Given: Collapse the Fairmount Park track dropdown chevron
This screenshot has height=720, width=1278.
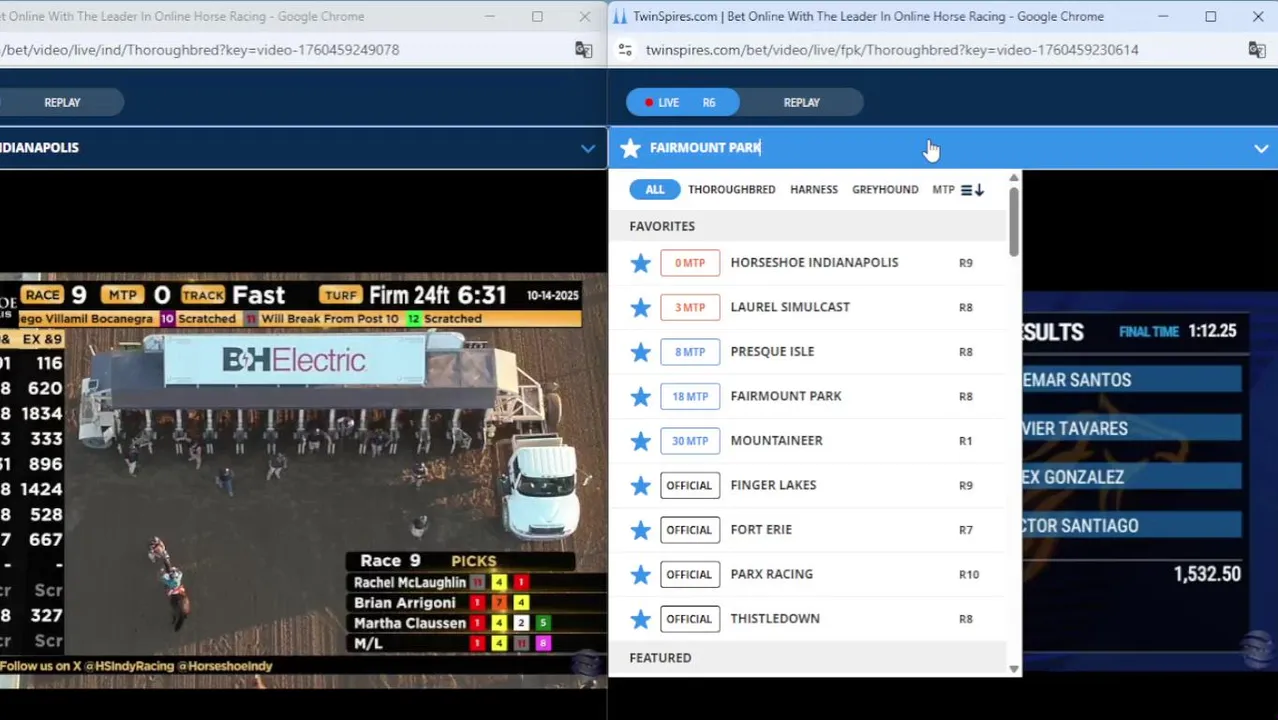Looking at the screenshot, I should click(1261, 148).
